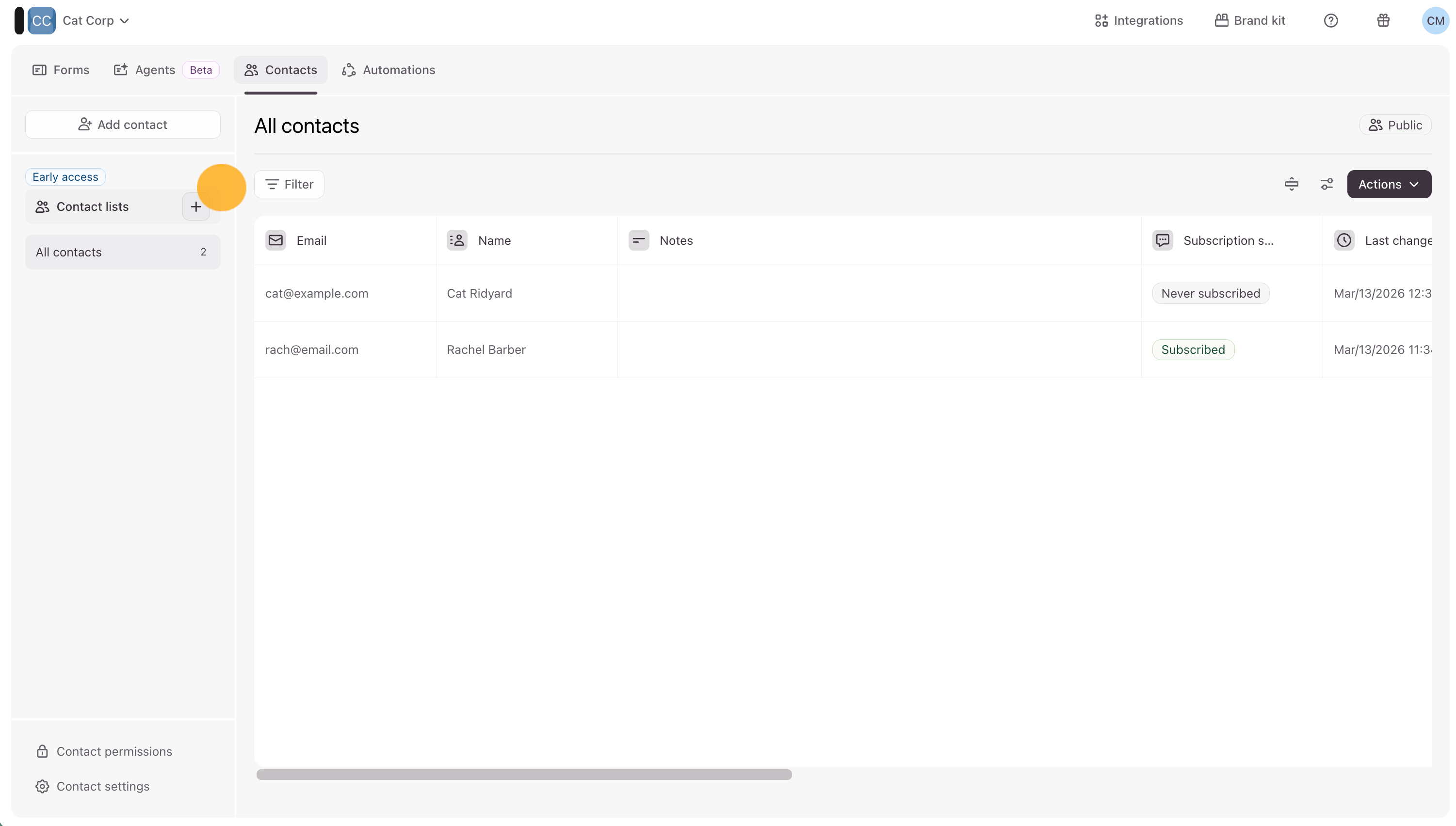
Task: Click the Public visibility button
Action: point(1395,126)
